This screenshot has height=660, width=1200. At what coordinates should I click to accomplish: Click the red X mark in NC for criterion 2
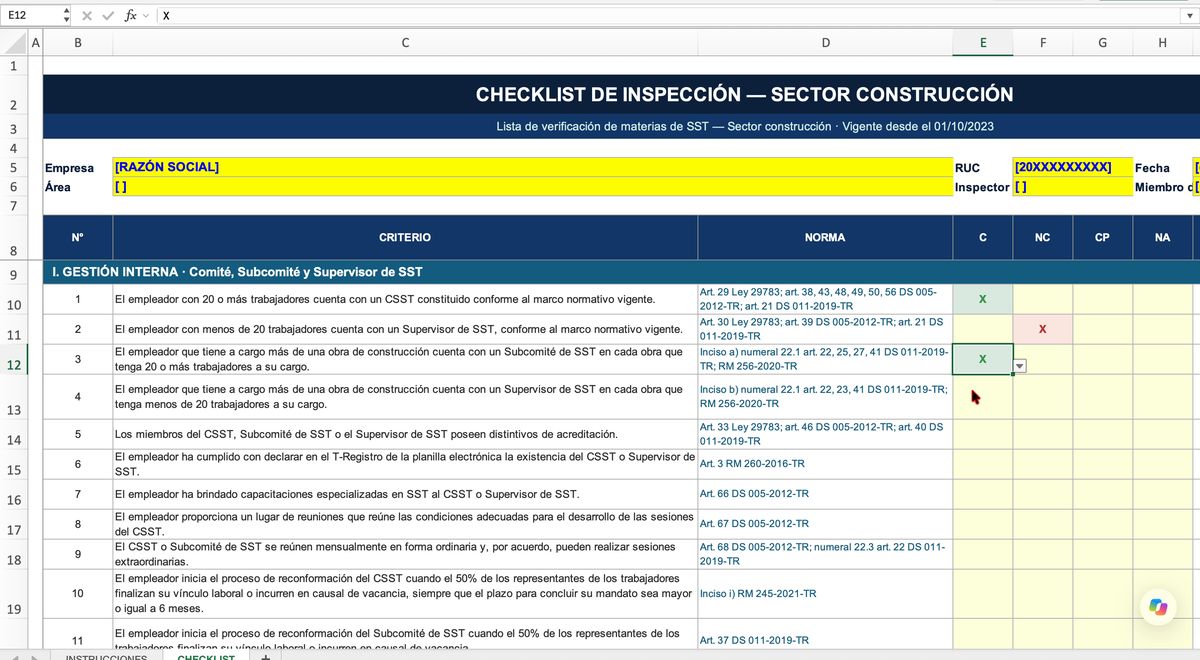pos(1043,329)
